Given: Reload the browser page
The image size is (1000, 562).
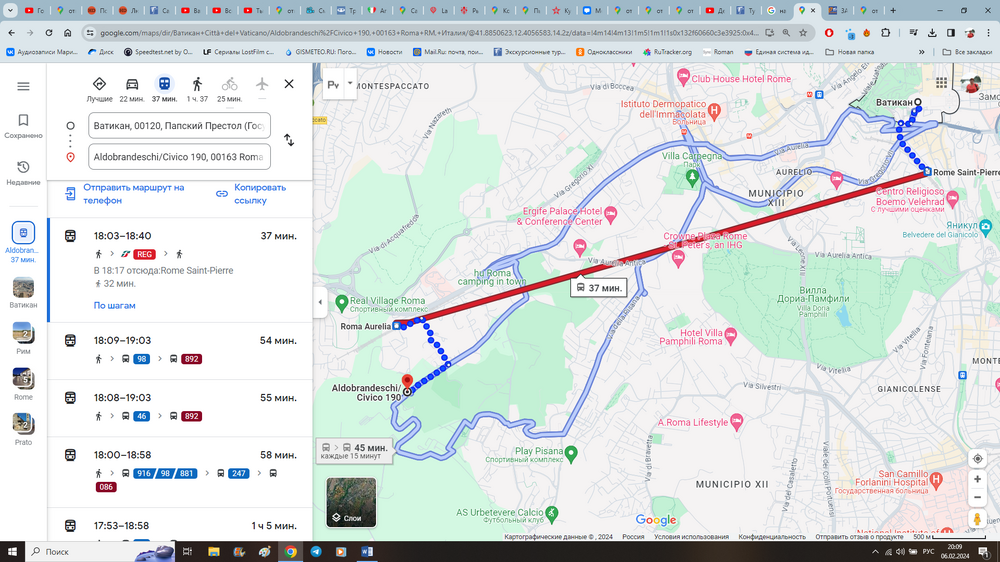Looking at the screenshot, I should click(x=48, y=33).
